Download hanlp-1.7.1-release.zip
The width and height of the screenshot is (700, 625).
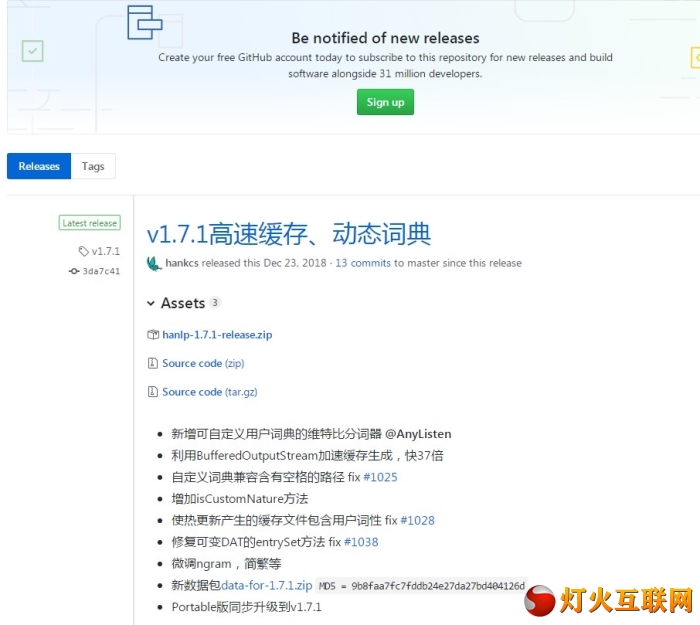point(217,335)
